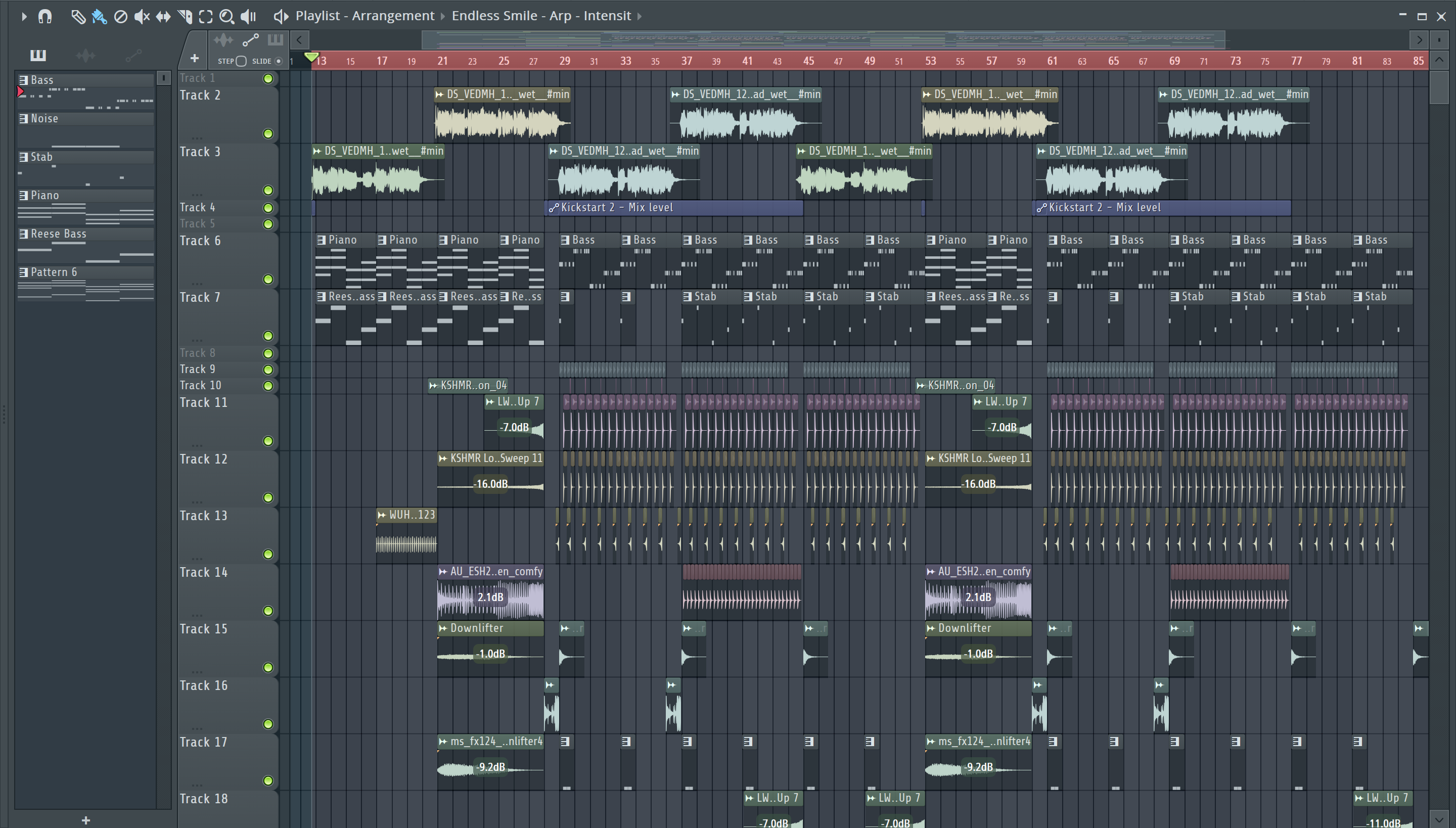The width and height of the screenshot is (1456, 828).
Task: Select the Paint brush tool
Action: (99, 17)
